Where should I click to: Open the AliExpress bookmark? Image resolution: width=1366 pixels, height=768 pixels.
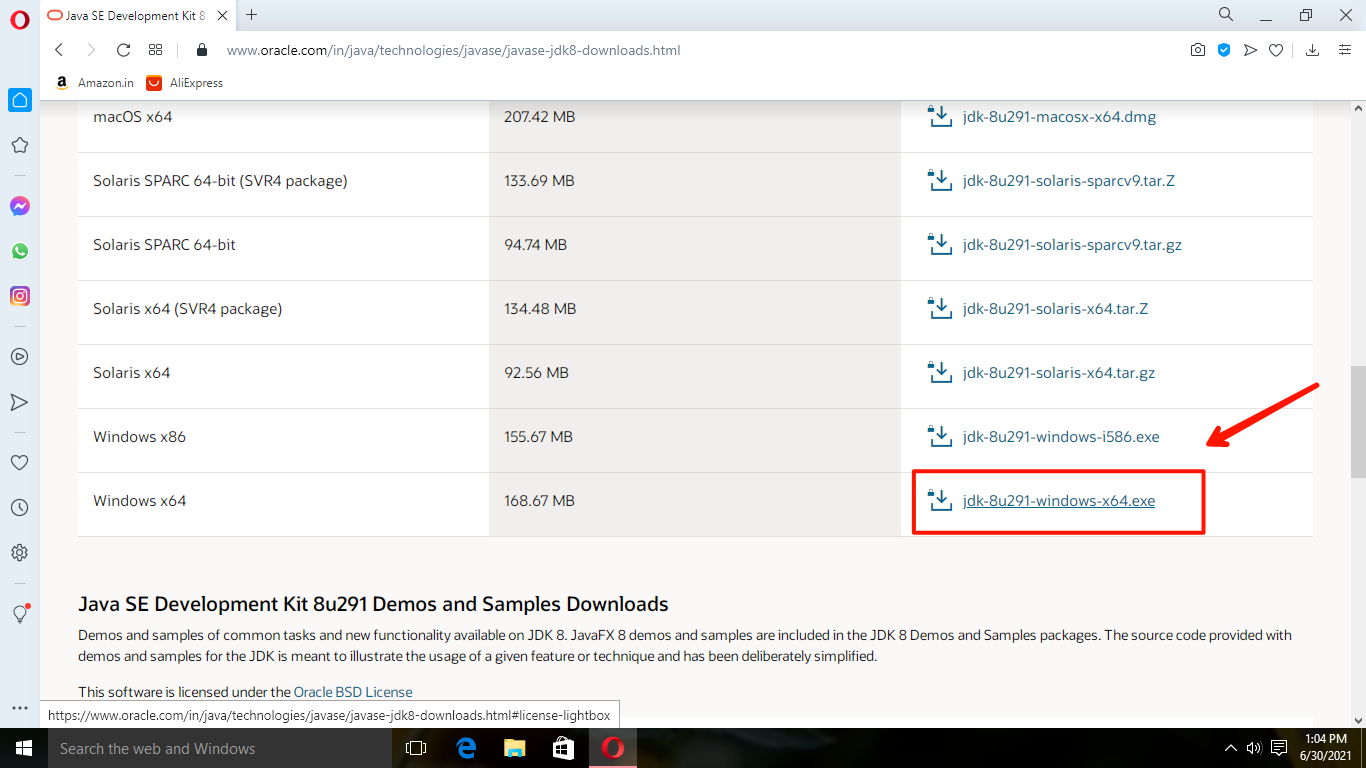click(x=185, y=83)
